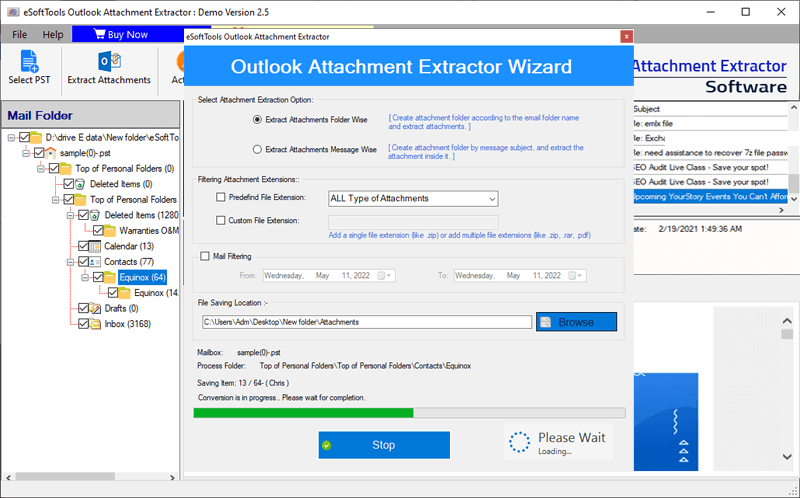Select 'SEO Audit Live Class' first message row

[710, 167]
